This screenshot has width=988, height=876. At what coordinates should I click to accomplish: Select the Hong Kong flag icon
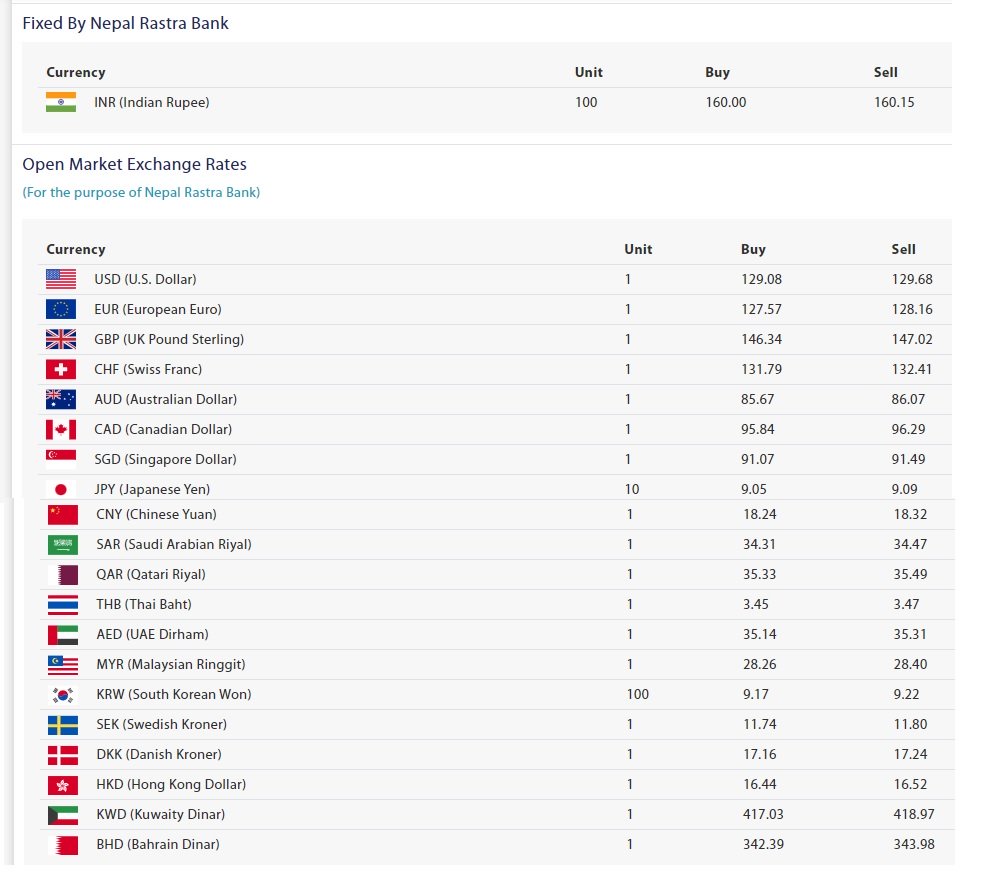click(x=62, y=784)
